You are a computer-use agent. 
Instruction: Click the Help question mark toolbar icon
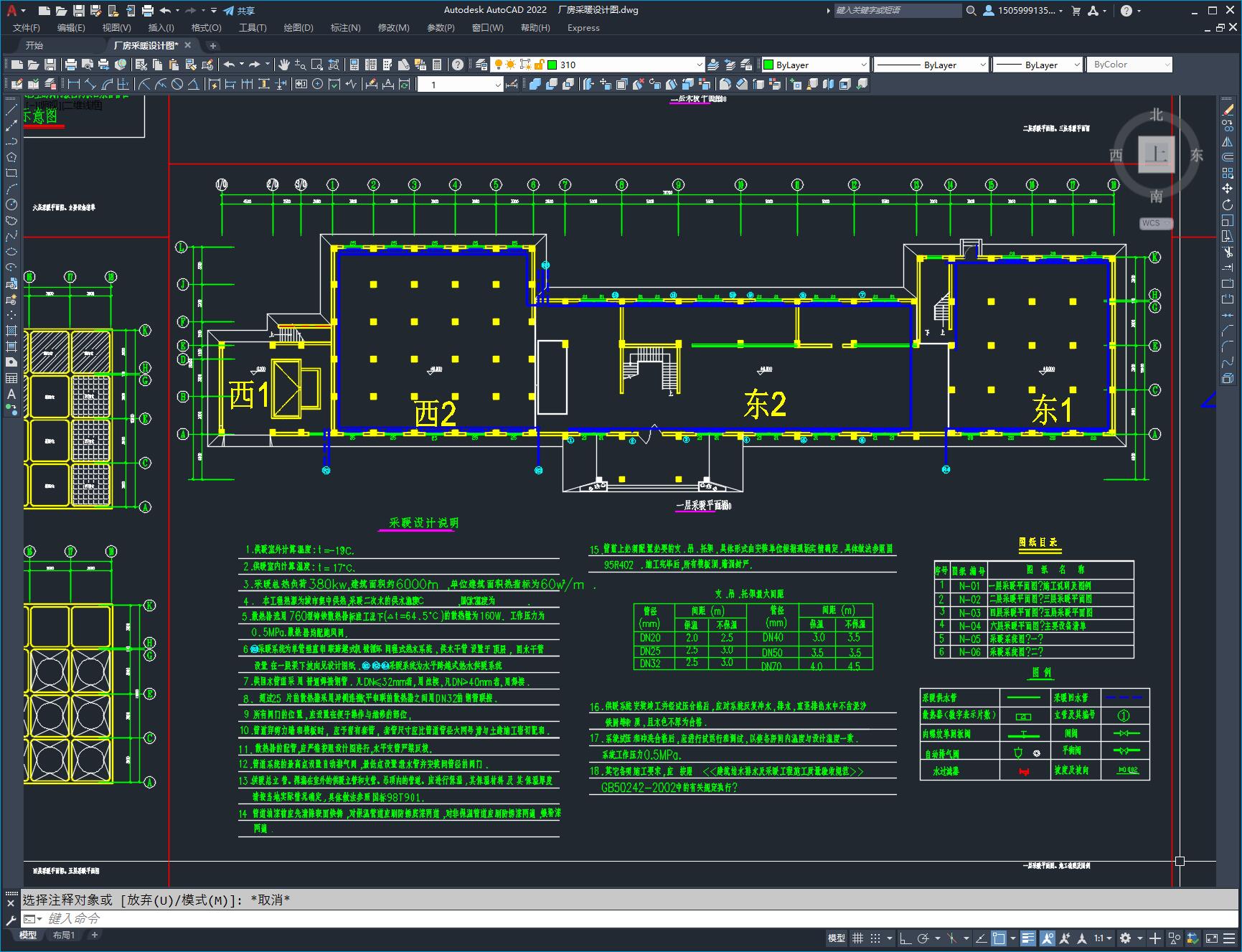tap(458, 65)
